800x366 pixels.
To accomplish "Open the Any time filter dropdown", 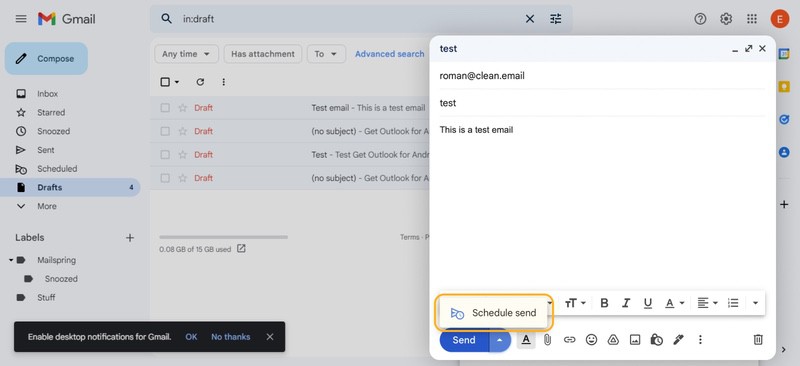I will coord(186,54).
